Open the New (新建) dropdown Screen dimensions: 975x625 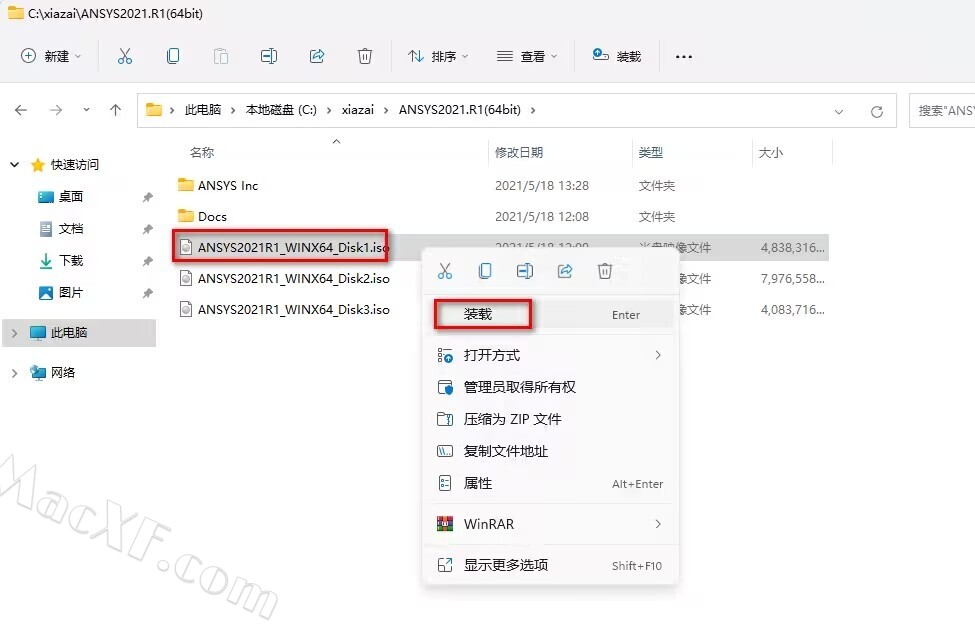51,57
